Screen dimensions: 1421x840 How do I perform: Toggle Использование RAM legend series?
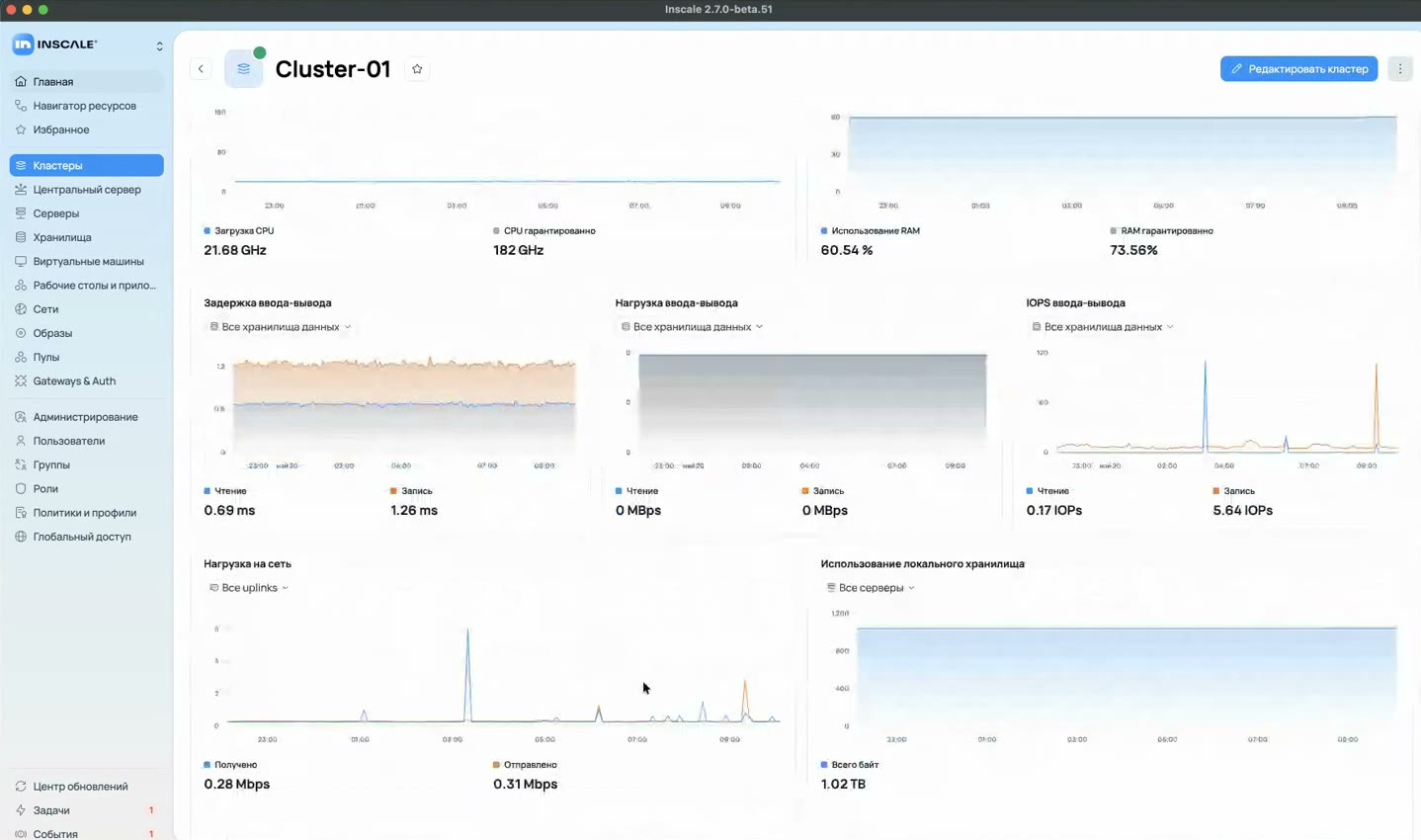(x=870, y=231)
